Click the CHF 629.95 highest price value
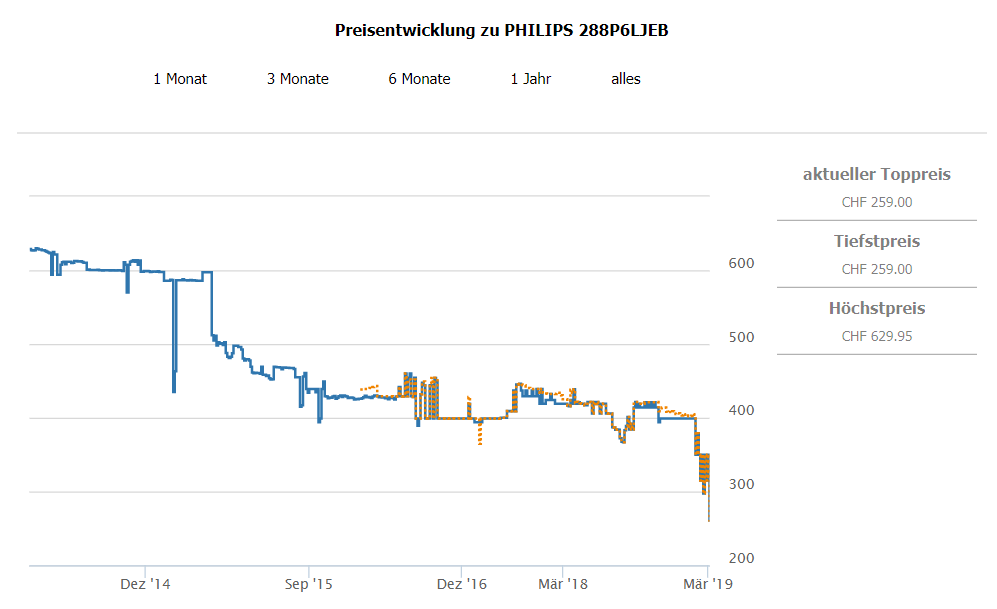 [877, 336]
